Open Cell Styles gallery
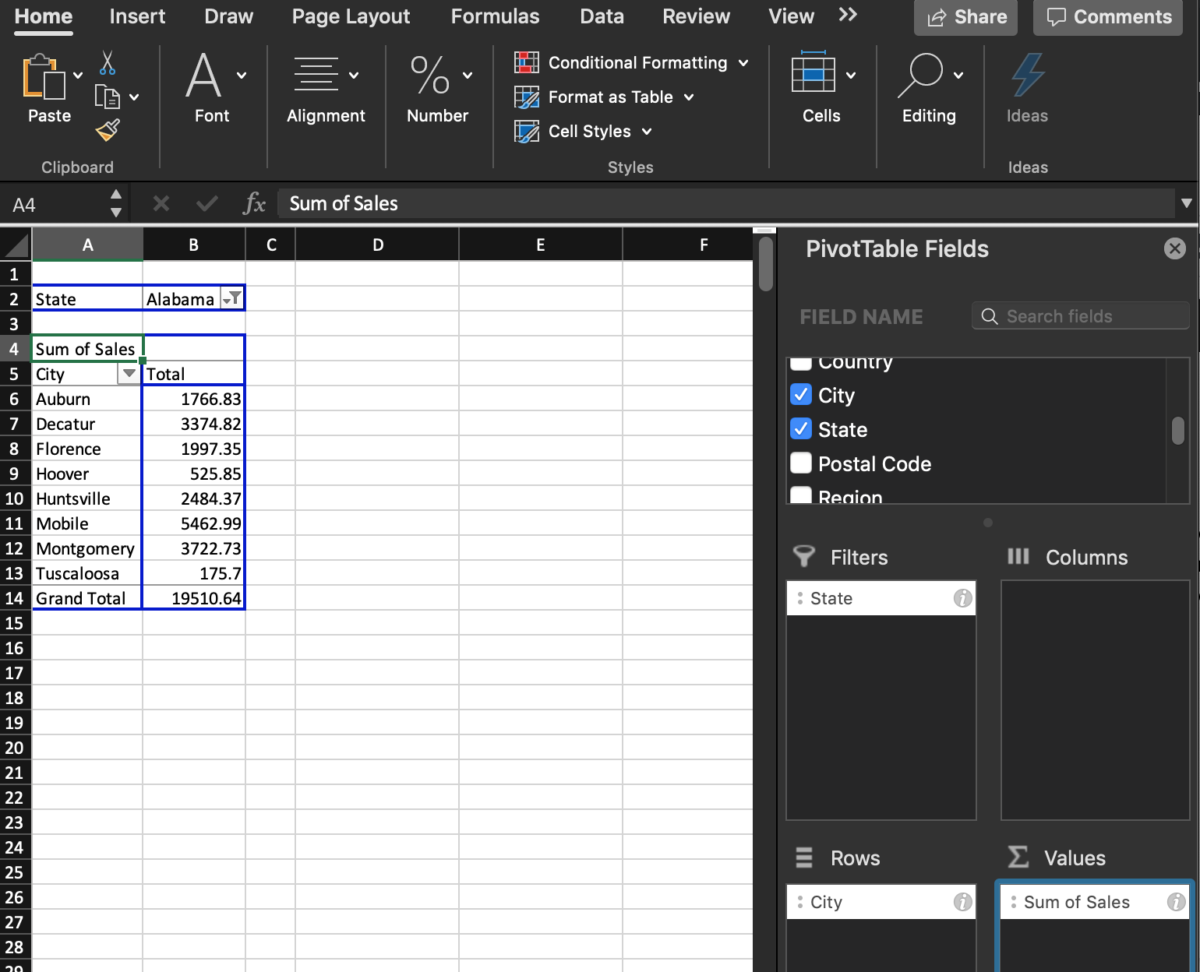Image resolution: width=1200 pixels, height=972 pixels. [526, 131]
